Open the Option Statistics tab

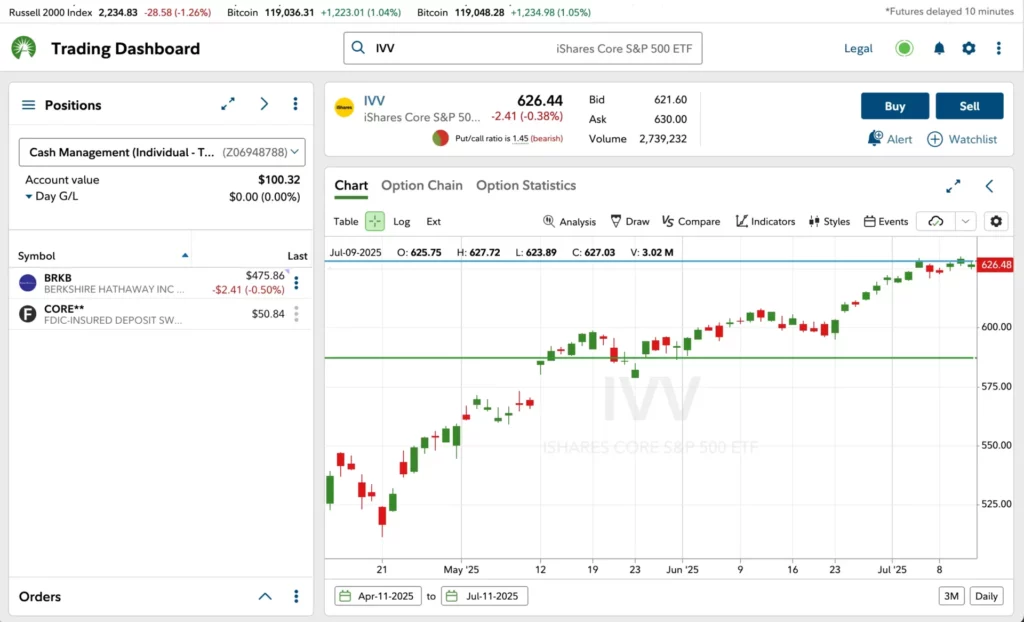point(526,185)
